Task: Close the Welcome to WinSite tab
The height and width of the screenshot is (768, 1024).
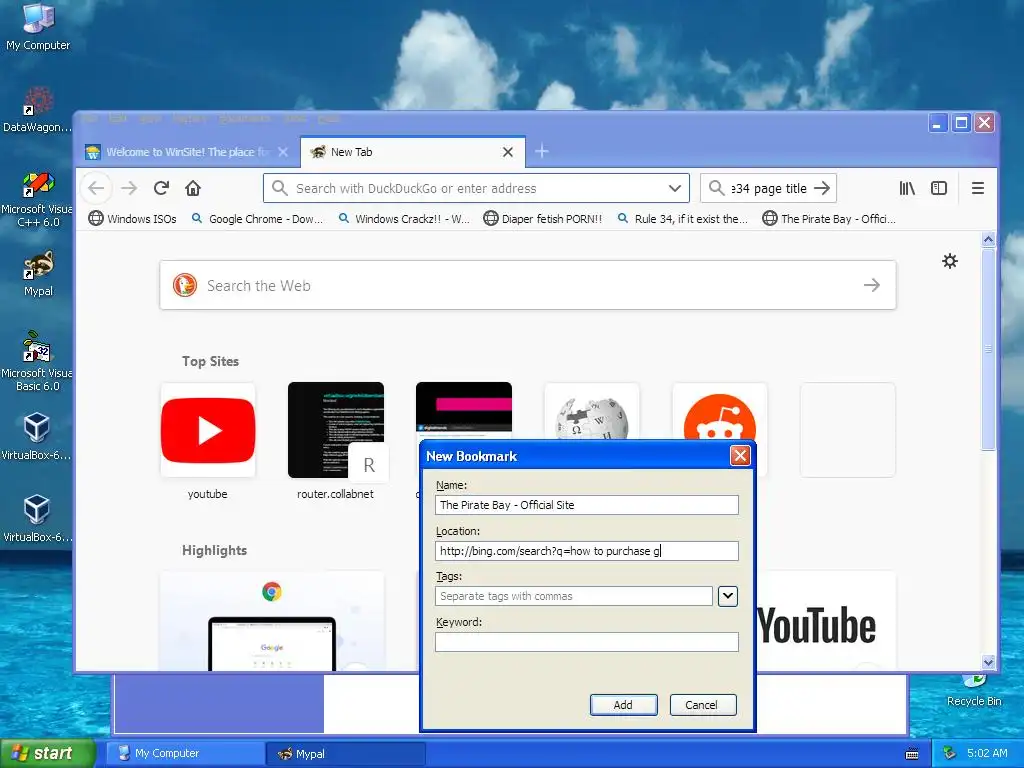Action: coord(283,152)
